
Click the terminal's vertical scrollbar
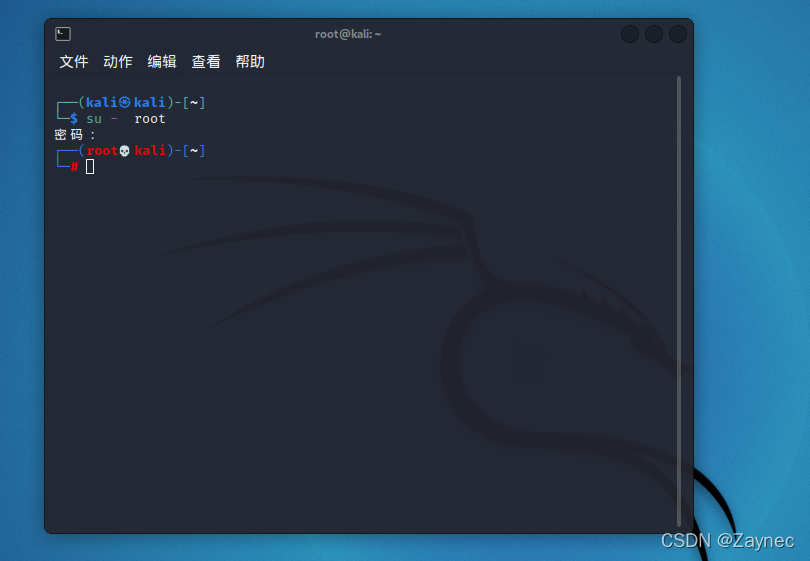tap(679, 301)
